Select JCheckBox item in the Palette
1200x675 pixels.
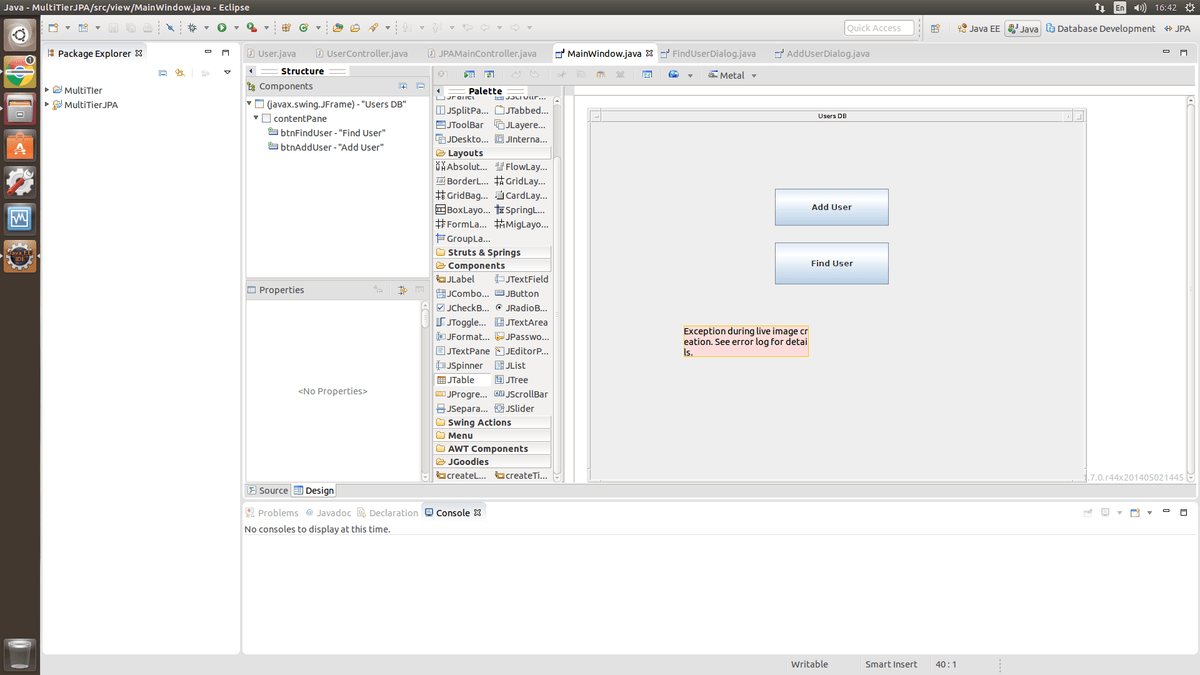click(x=462, y=308)
